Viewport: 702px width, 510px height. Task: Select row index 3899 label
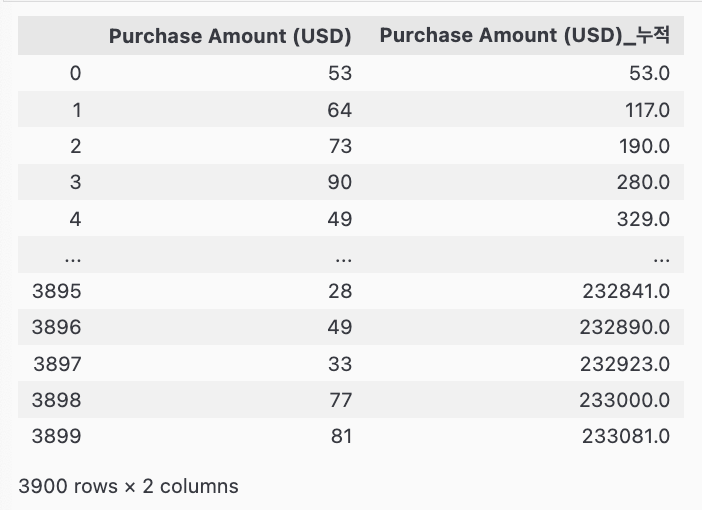click(x=57, y=436)
